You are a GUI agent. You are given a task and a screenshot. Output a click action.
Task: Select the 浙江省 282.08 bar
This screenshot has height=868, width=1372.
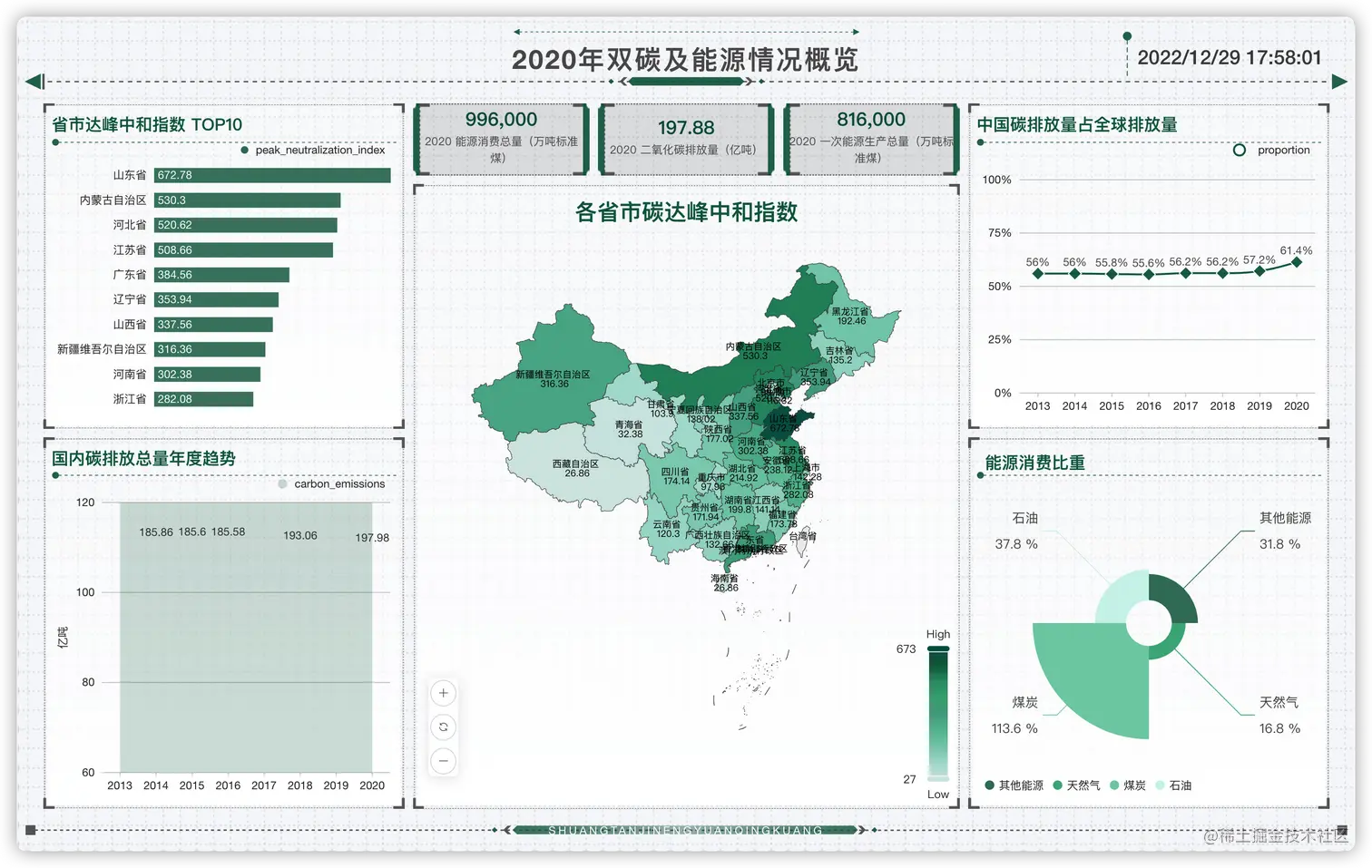pos(203,399)
